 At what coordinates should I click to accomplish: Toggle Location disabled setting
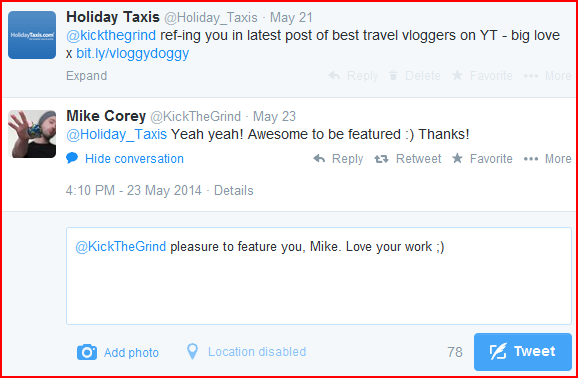pos(257,352)
